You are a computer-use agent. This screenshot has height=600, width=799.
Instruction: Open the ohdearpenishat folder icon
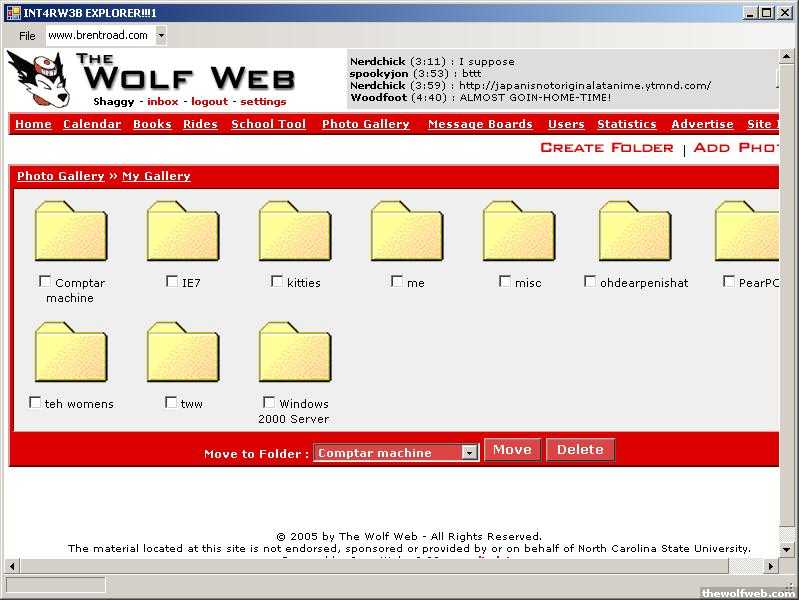634,232
